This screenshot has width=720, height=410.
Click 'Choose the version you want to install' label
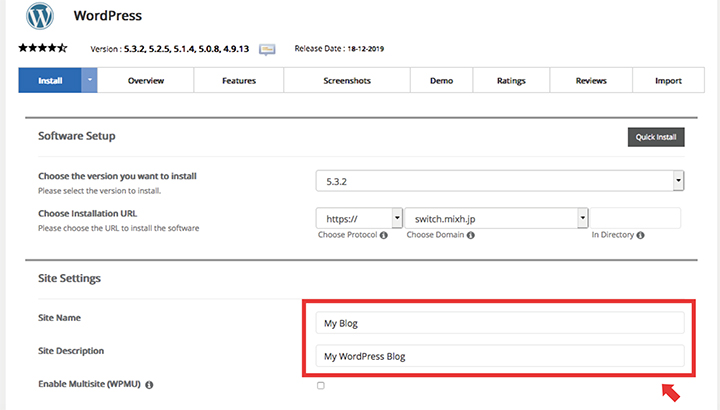(117, 176)
